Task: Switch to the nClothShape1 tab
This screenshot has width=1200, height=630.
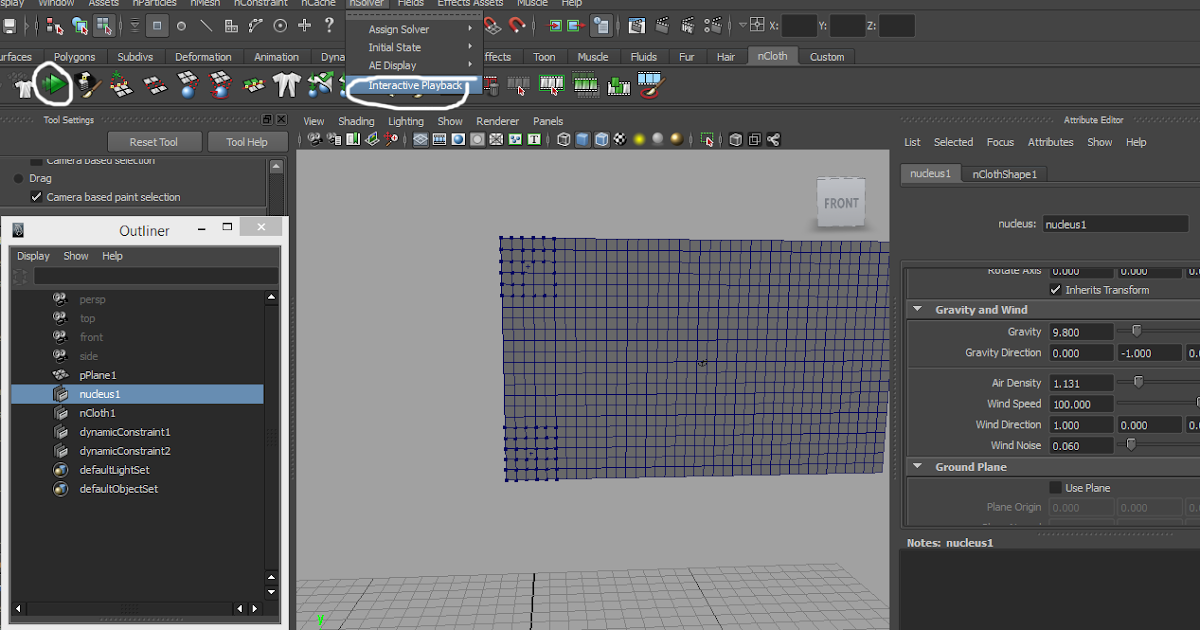Action: [x=1005, y=174]
